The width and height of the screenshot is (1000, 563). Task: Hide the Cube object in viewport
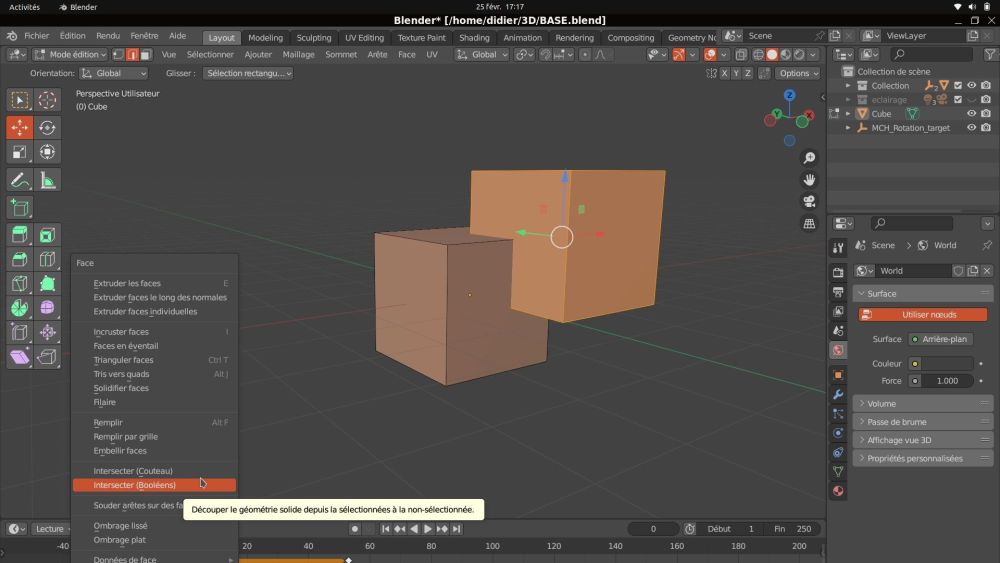click(x=971, y=113)
